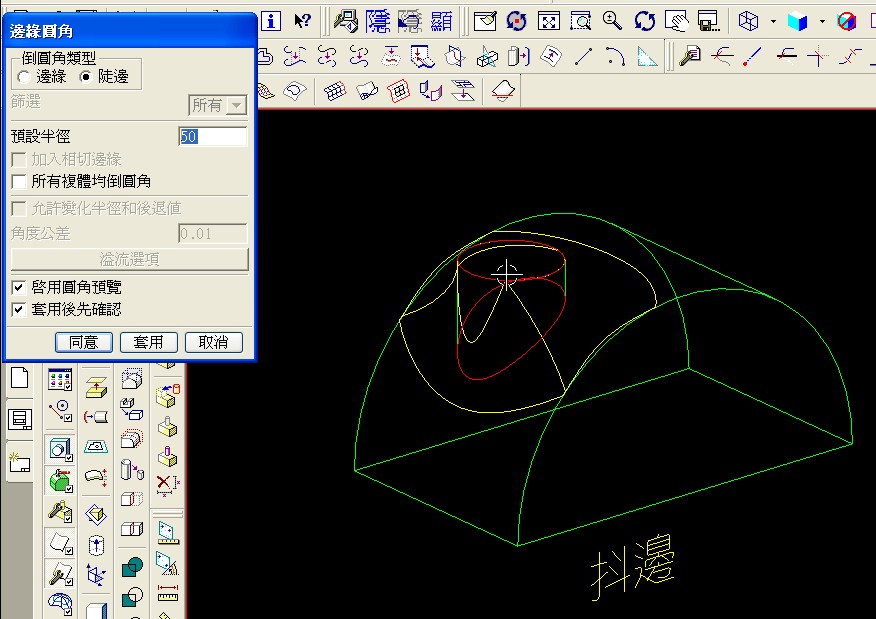Select the Rotate view circular arrows icon

[x=645, y=21]
